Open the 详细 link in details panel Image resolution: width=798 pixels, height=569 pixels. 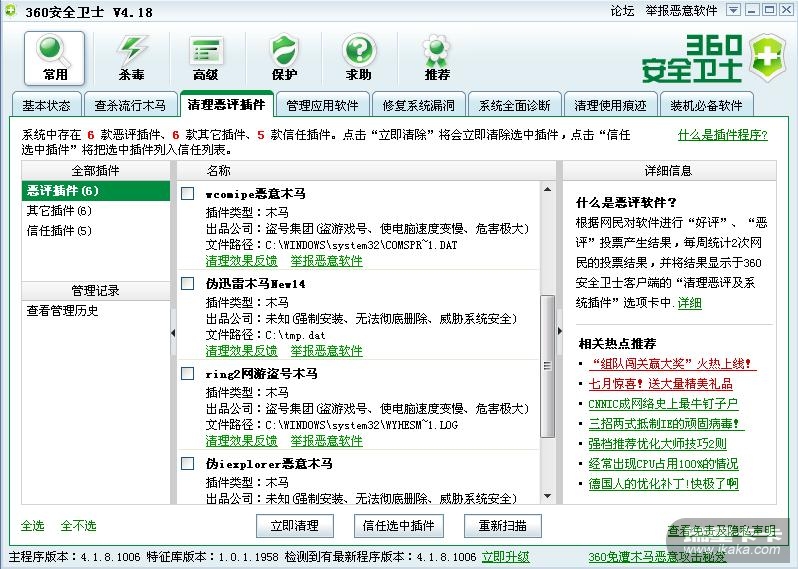pos(690,303)
